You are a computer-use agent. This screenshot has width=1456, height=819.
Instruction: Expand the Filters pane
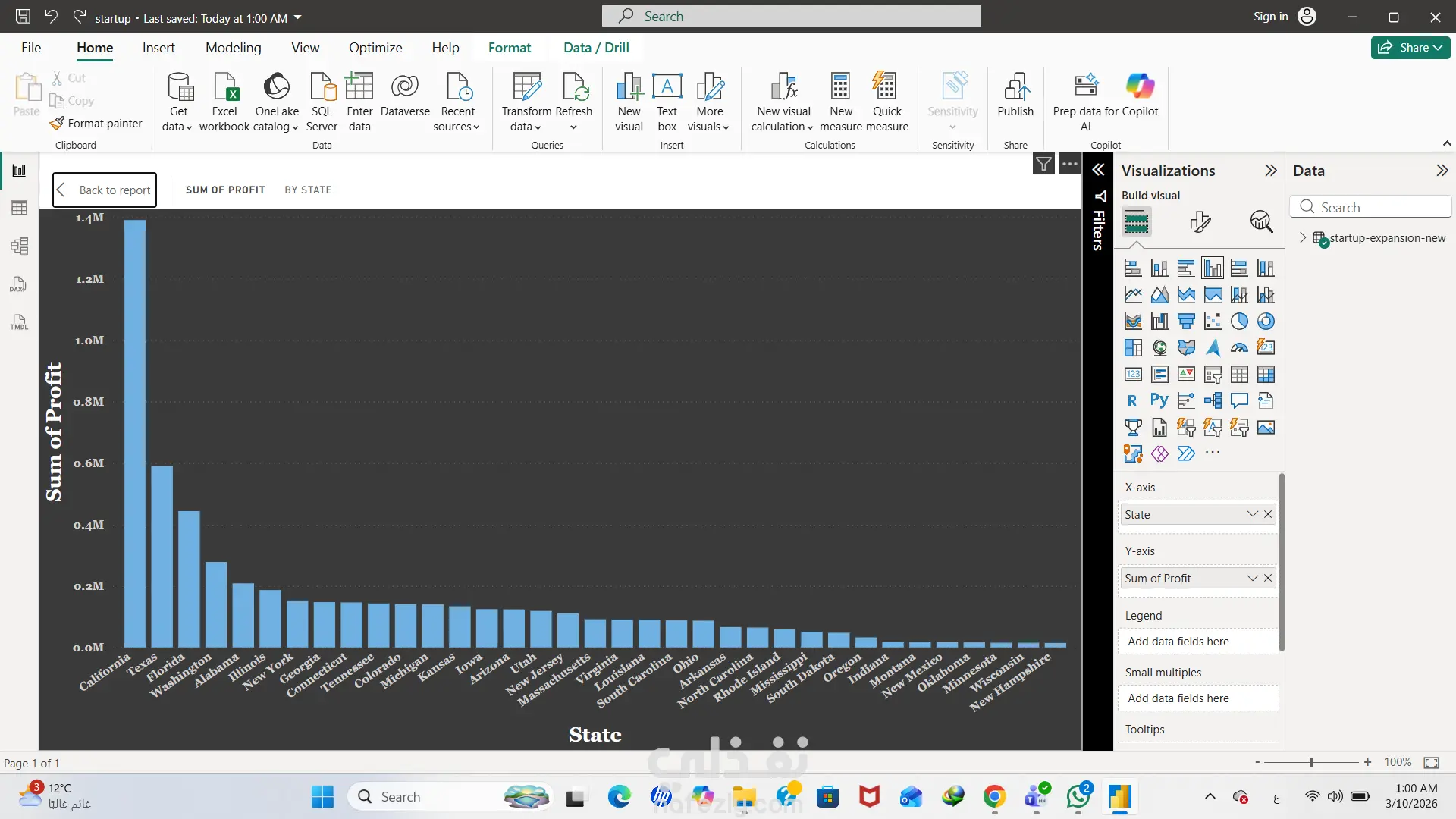(1098, 170)
